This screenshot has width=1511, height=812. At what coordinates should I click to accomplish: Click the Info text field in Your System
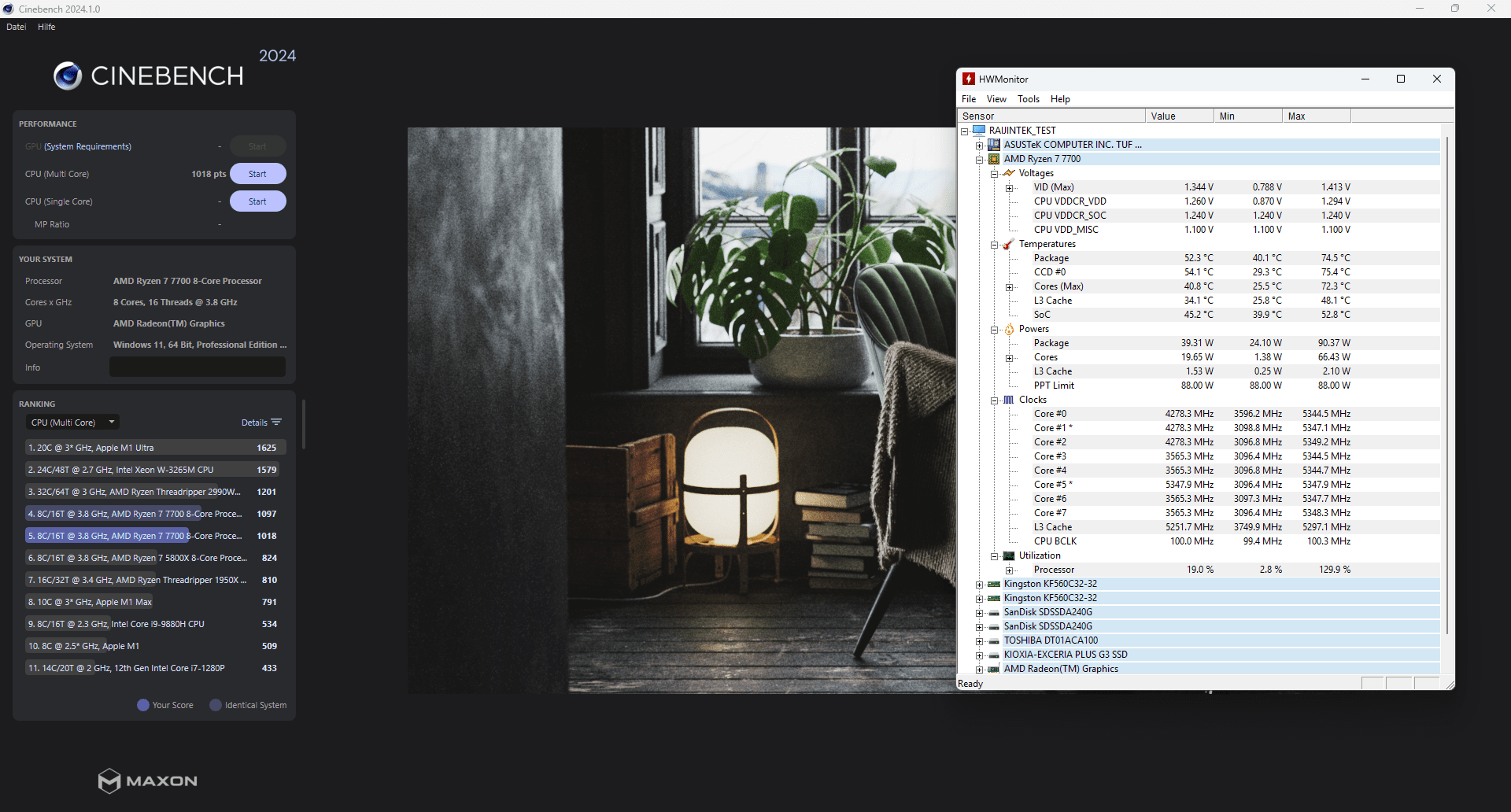[198, 367]
